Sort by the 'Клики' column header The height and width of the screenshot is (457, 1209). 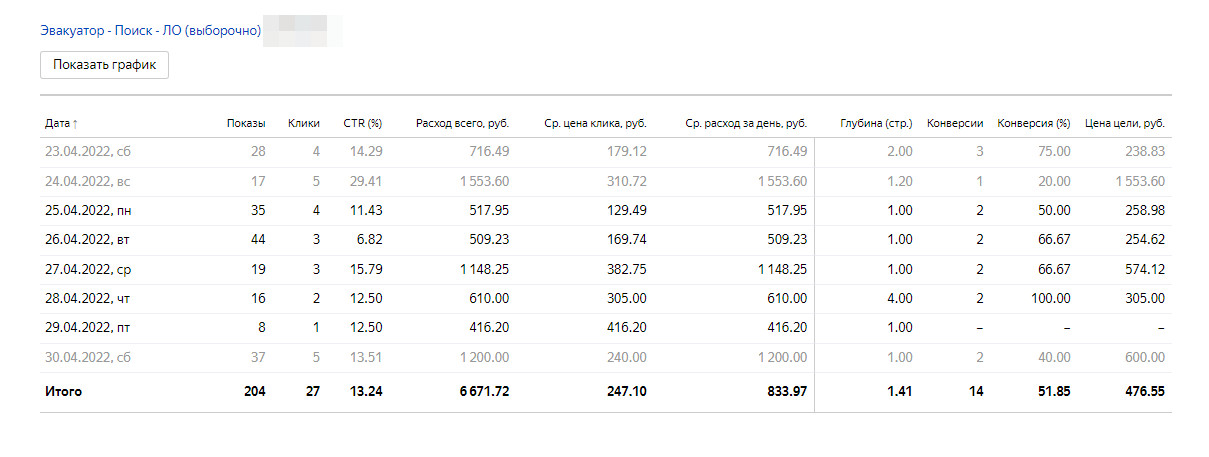[303, 123]
